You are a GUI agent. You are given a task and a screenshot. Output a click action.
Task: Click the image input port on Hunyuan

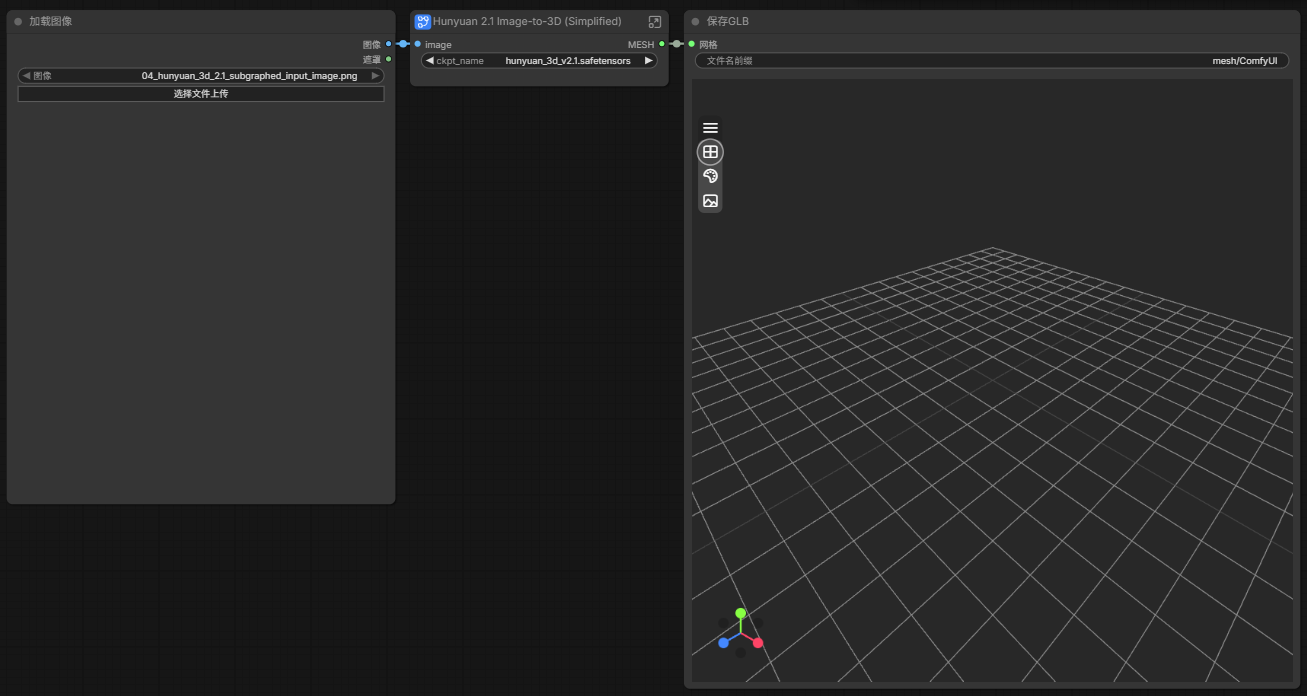pos(417,44)
